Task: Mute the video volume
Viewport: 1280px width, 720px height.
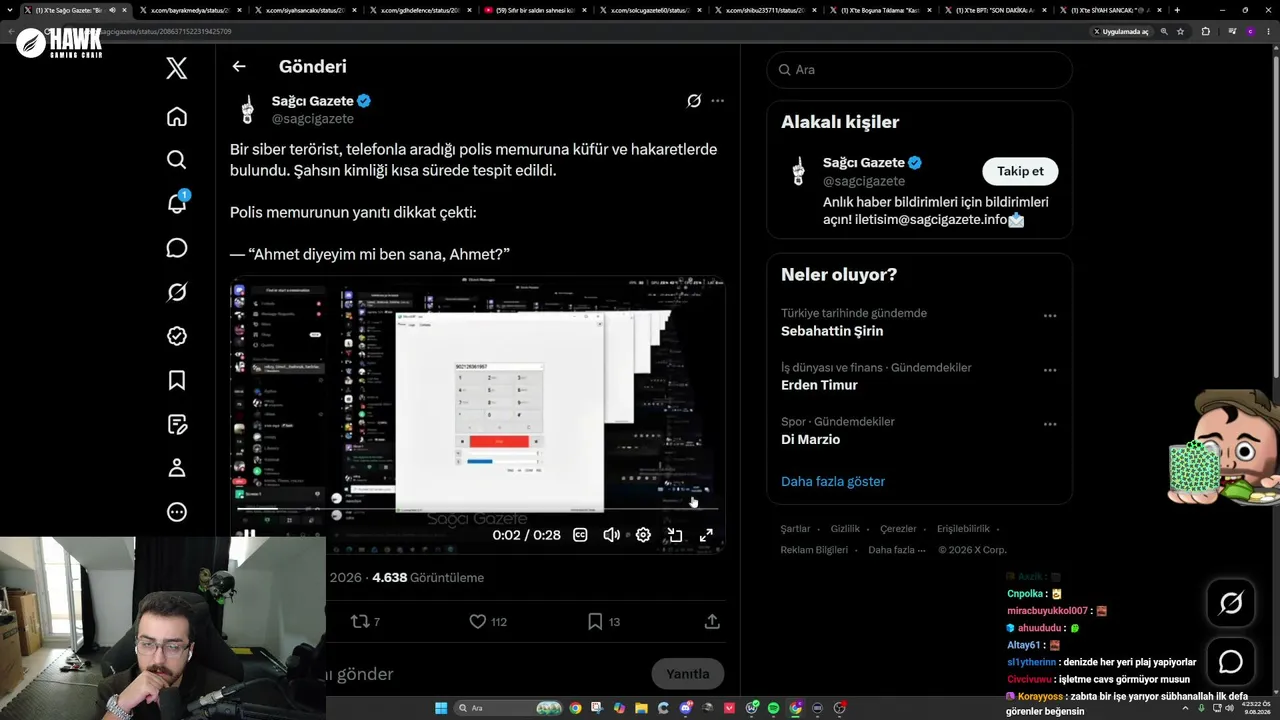Action: pos(611,535)
